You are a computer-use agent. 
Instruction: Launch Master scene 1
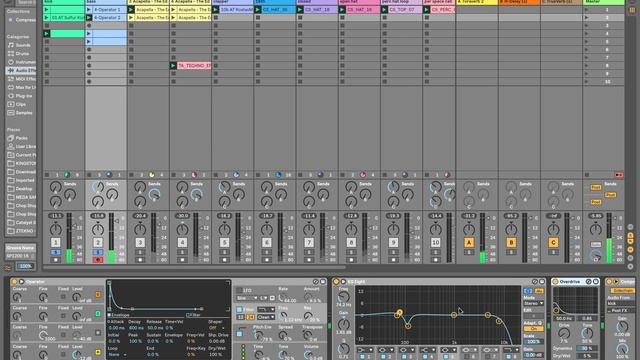[x=587, y=9]
